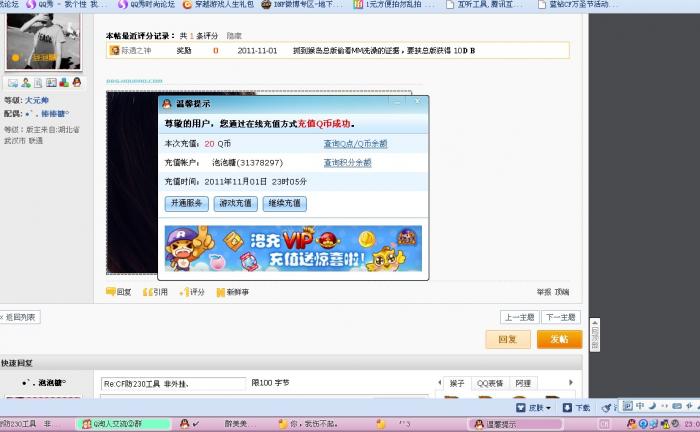Show more emoticon tabs with right arrow
Screen dimensions: 700x432
(x=571, y=382)
